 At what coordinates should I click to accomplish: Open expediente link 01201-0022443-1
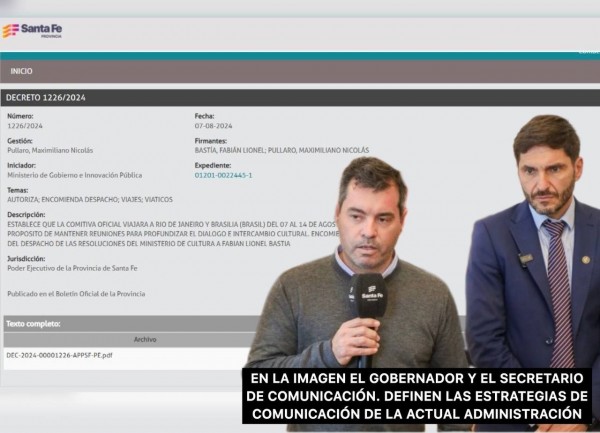click(x=223, y=175)
